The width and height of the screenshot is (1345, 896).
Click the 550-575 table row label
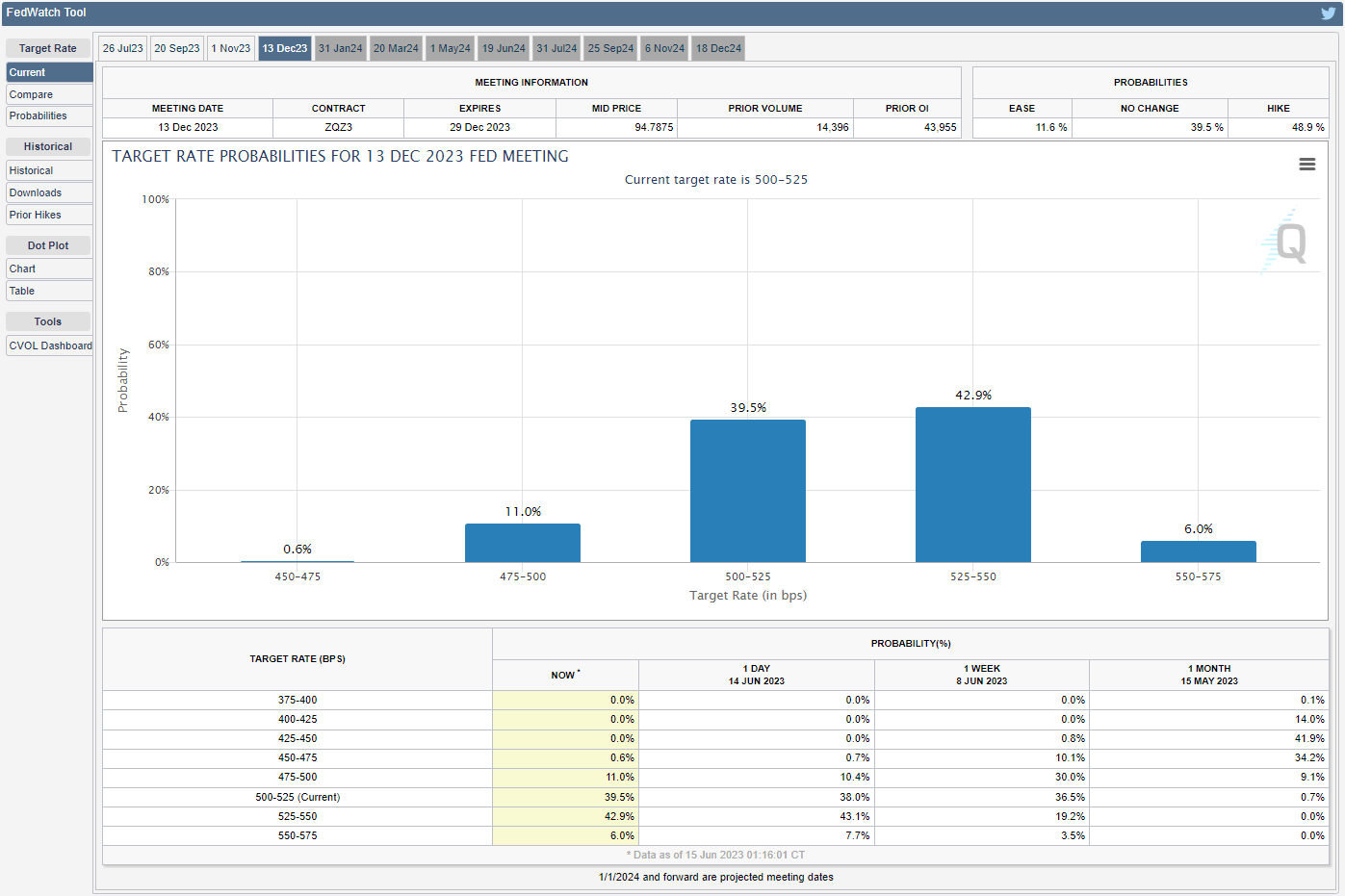click(297, 835)
